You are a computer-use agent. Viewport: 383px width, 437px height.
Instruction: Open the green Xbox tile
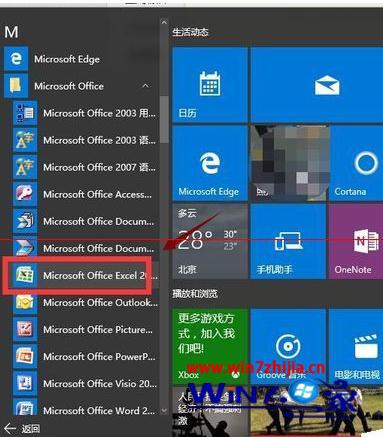pos(210,346)
